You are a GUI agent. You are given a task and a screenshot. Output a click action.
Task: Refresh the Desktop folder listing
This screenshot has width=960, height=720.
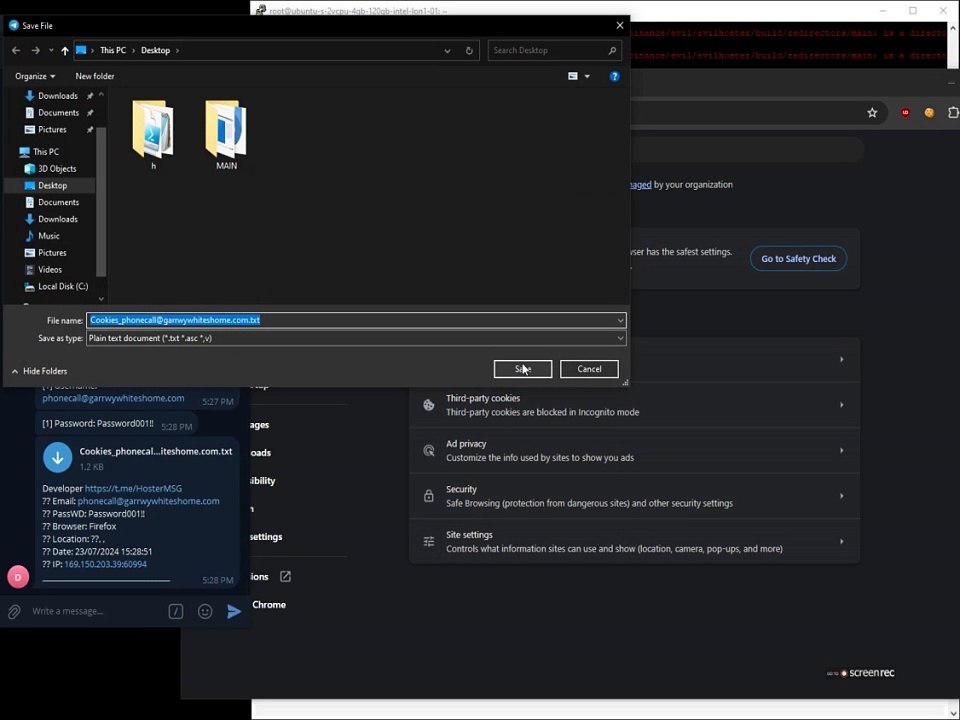pyautogui.click(x=469, y=51)
